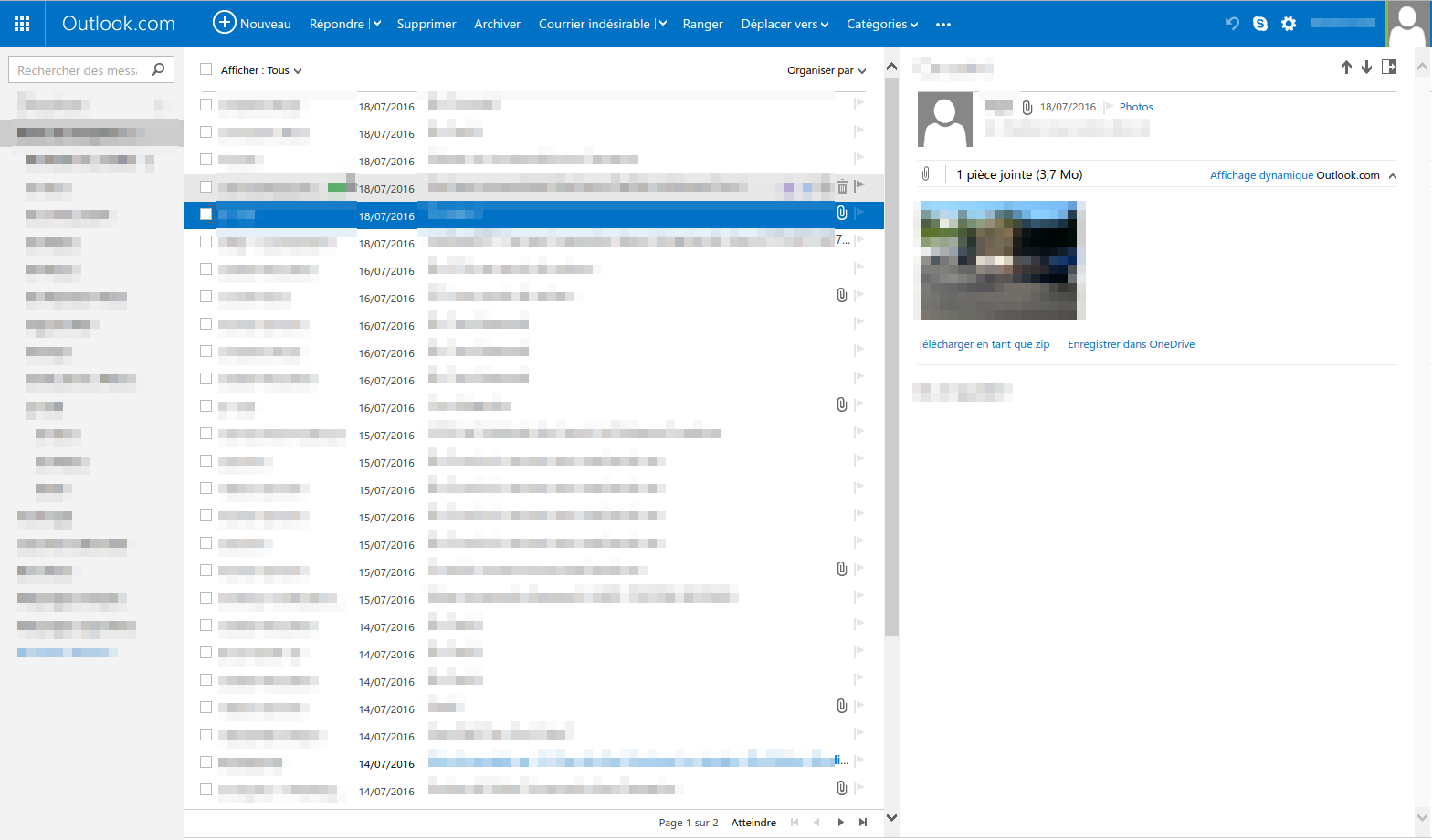Click the Atteindre page link
This screenshot has width=1432, height=840.
tap(753, 823)
